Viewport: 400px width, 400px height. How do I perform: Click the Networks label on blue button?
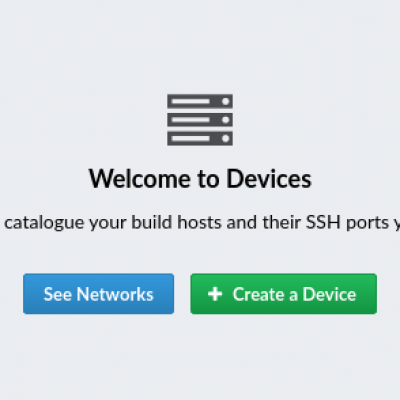[x=115, y=294]
